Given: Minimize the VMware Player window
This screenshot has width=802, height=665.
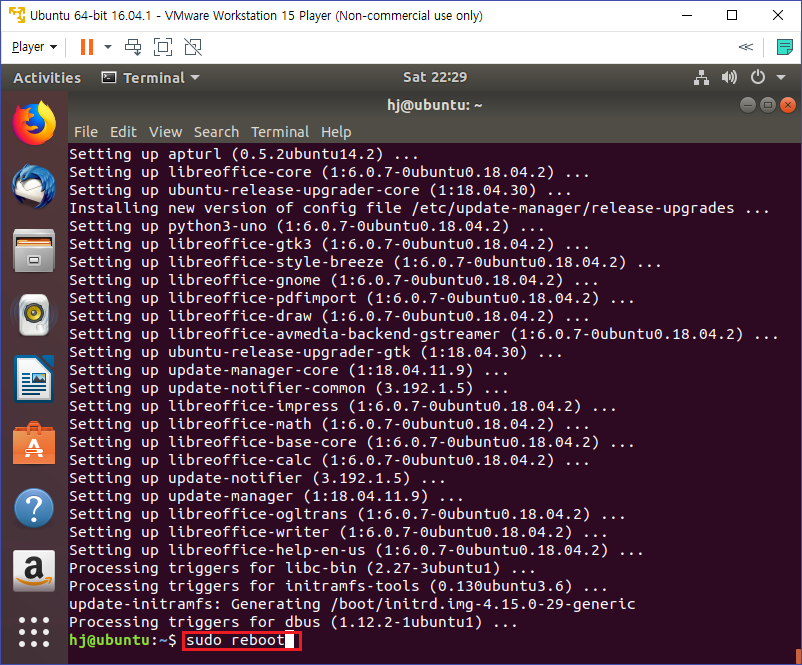Looking at the screenshot, I should coord(687,15).
